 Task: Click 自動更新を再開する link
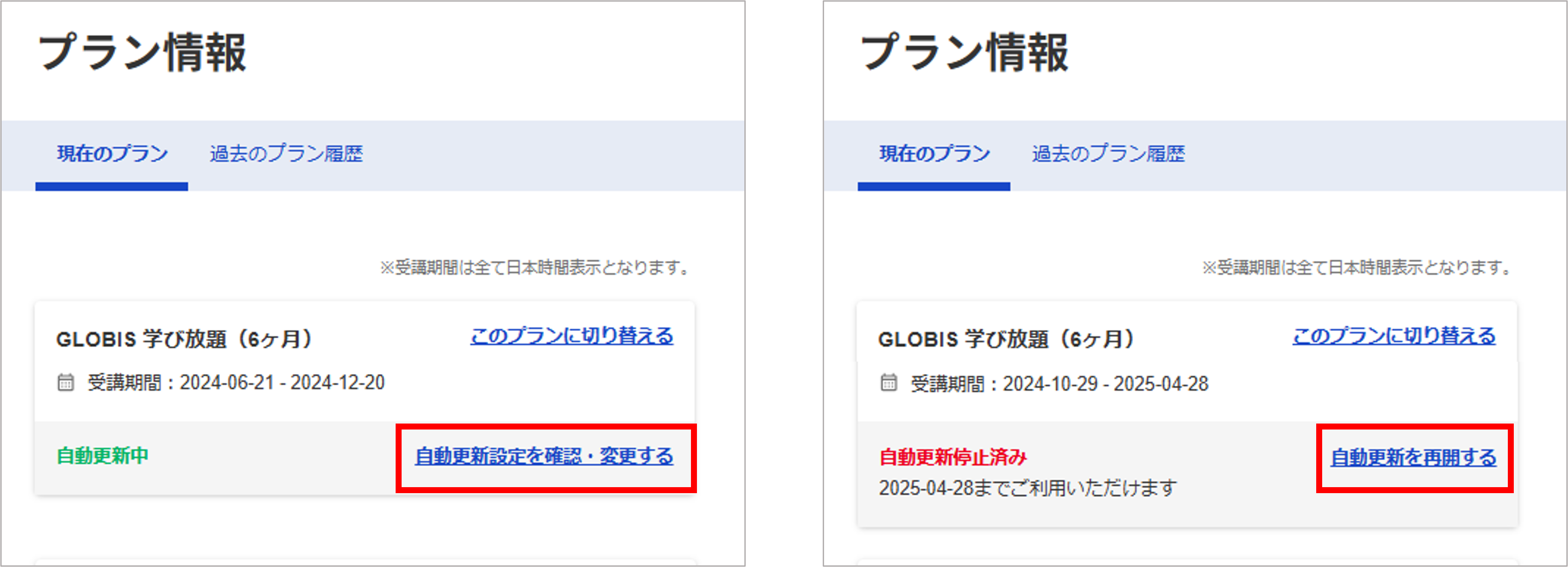1414,457
